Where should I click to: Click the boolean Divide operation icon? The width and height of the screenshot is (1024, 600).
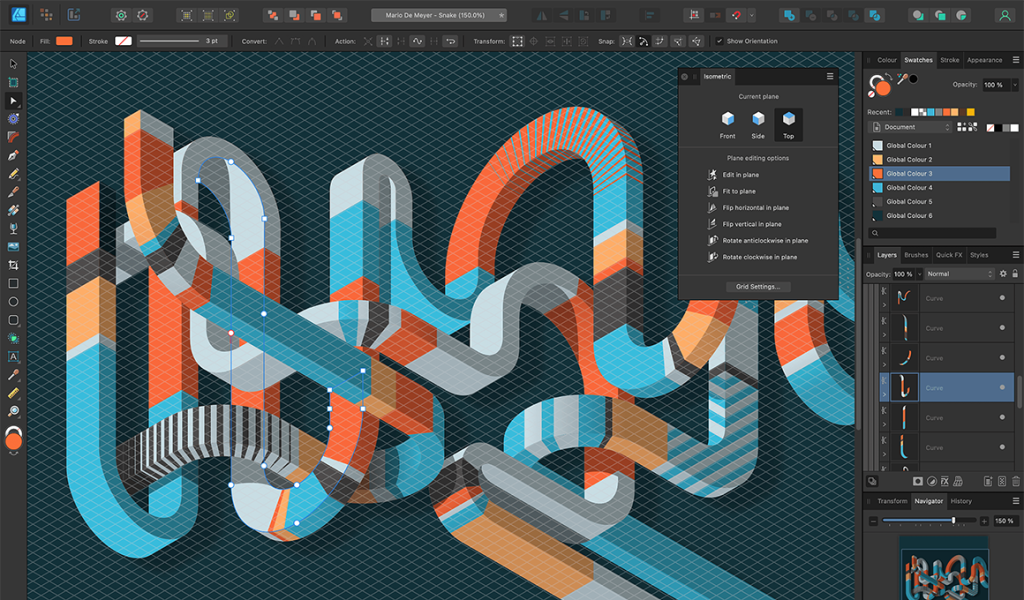pyautogui.click(x=874, y=15)
